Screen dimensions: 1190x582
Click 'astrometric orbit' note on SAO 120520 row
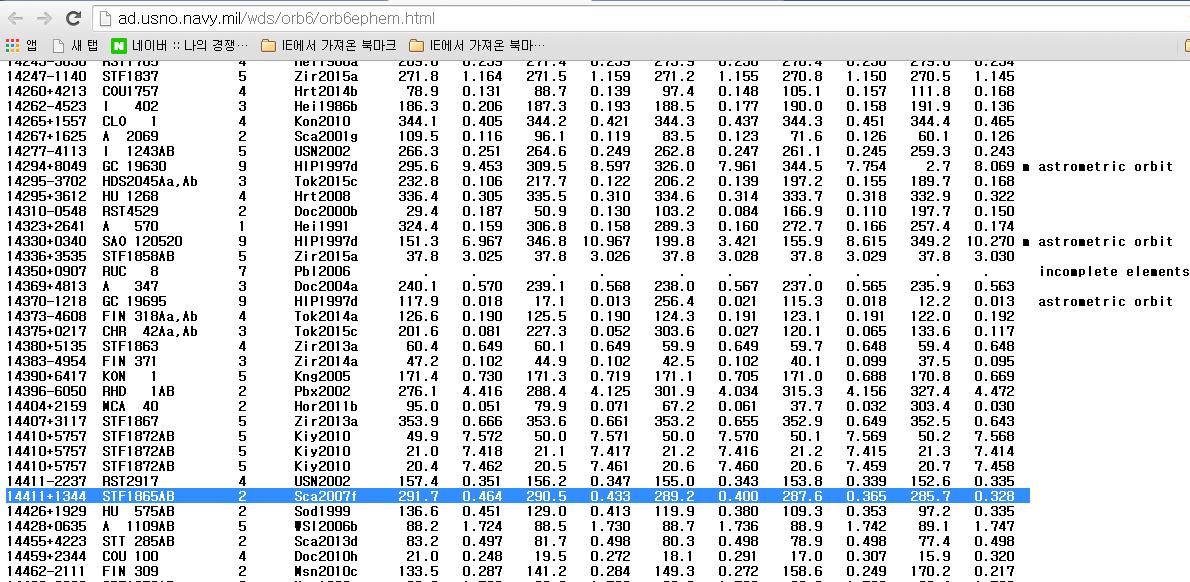tap(1105, 241)
